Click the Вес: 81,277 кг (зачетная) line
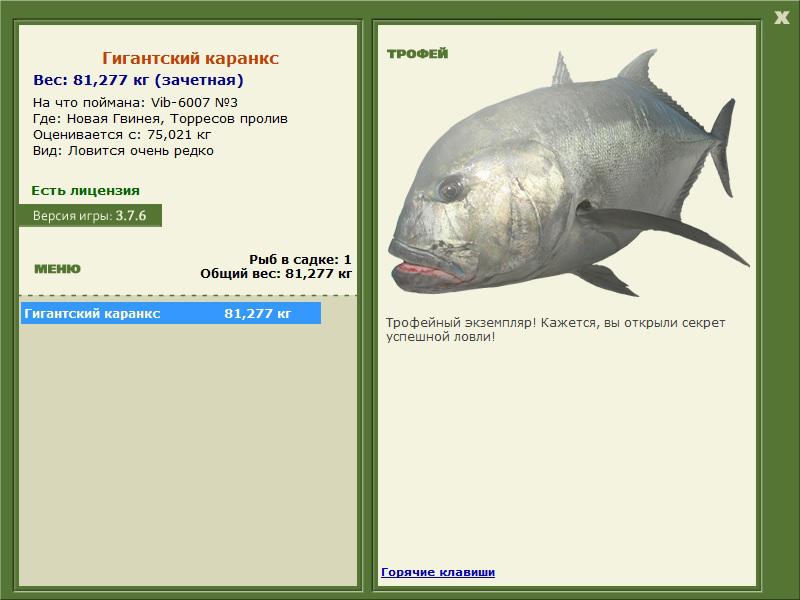Image resolution: width=800 pixels, height=600 pixels. coord(138,80)
